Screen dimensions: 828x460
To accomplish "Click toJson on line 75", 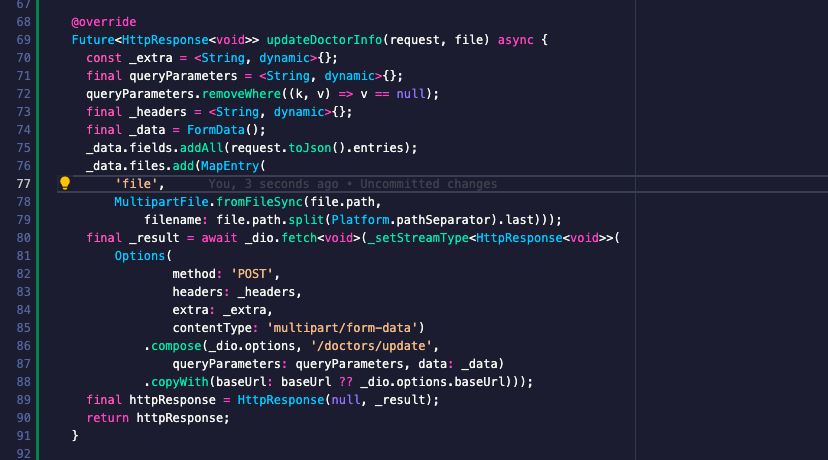I will click(310, 148).
